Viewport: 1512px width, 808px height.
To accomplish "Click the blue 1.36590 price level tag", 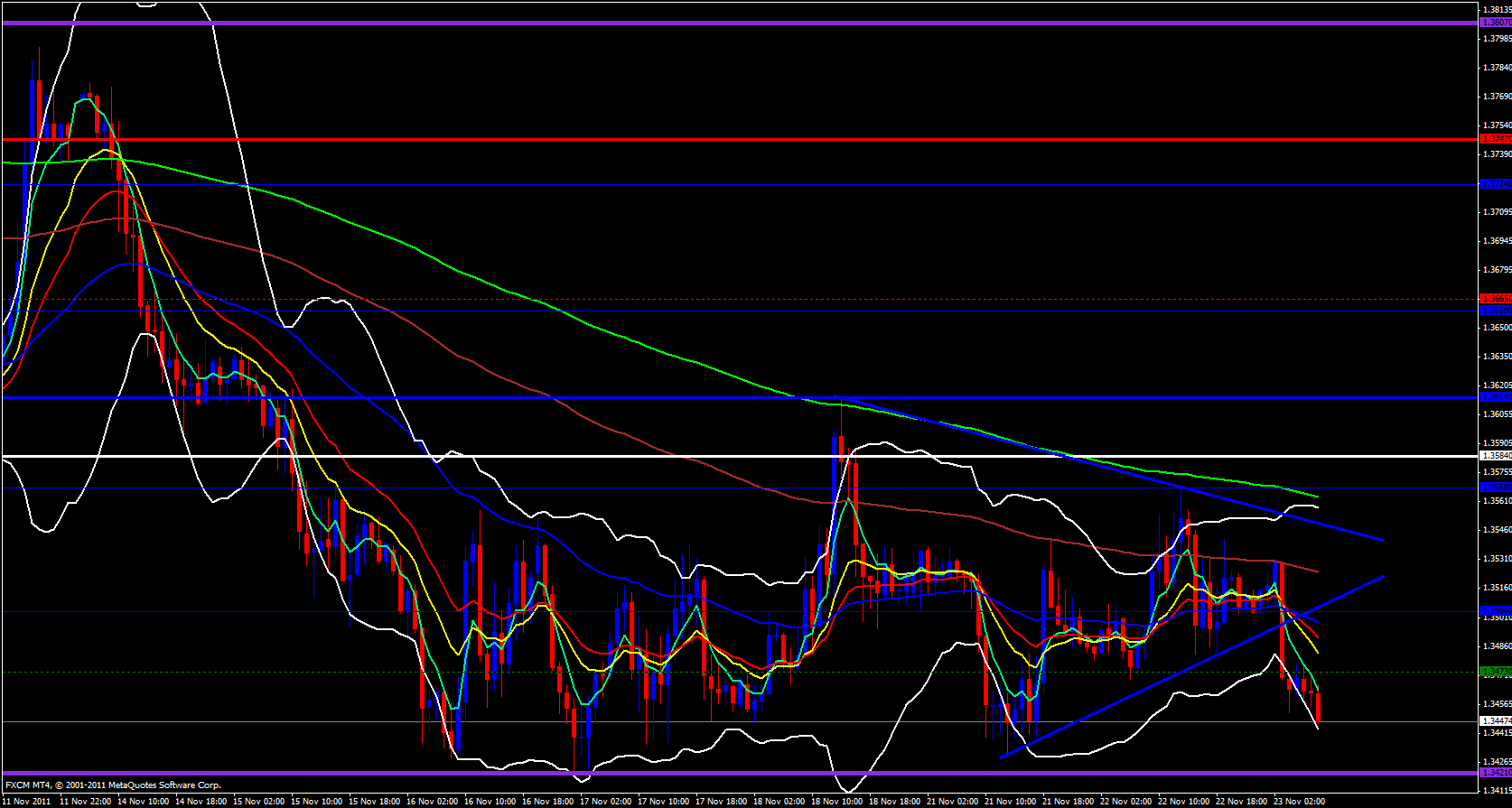I will pyautogui.click(x=1495, y=311).
